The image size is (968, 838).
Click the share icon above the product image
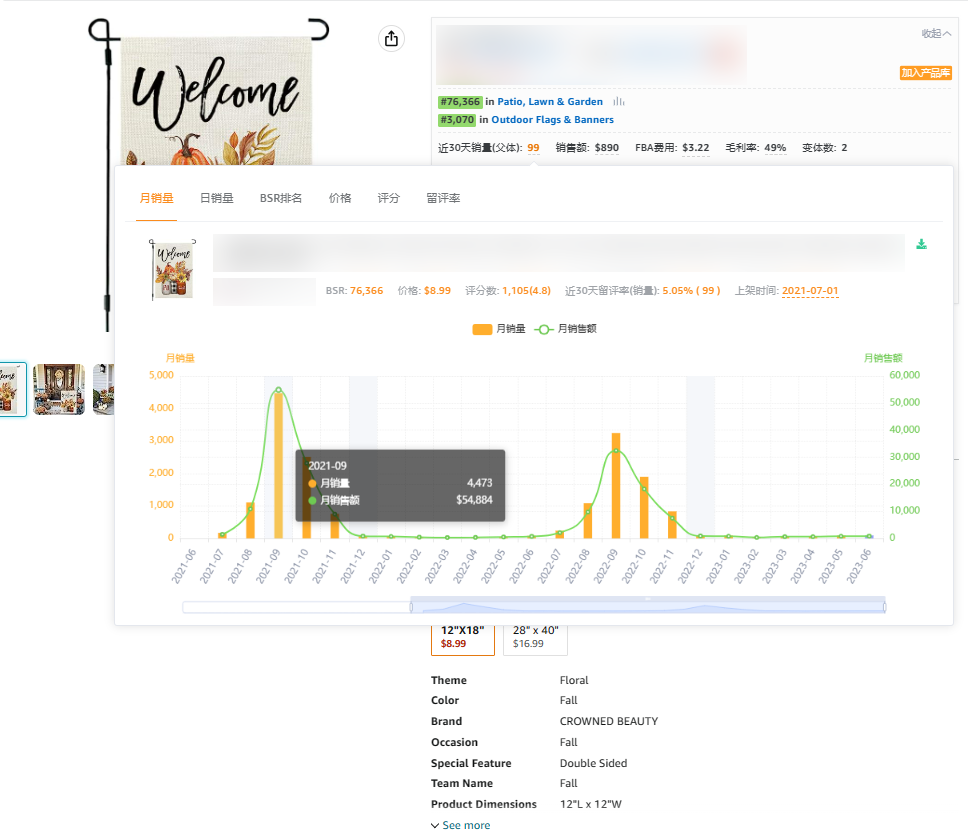click(x=391, y=39)
